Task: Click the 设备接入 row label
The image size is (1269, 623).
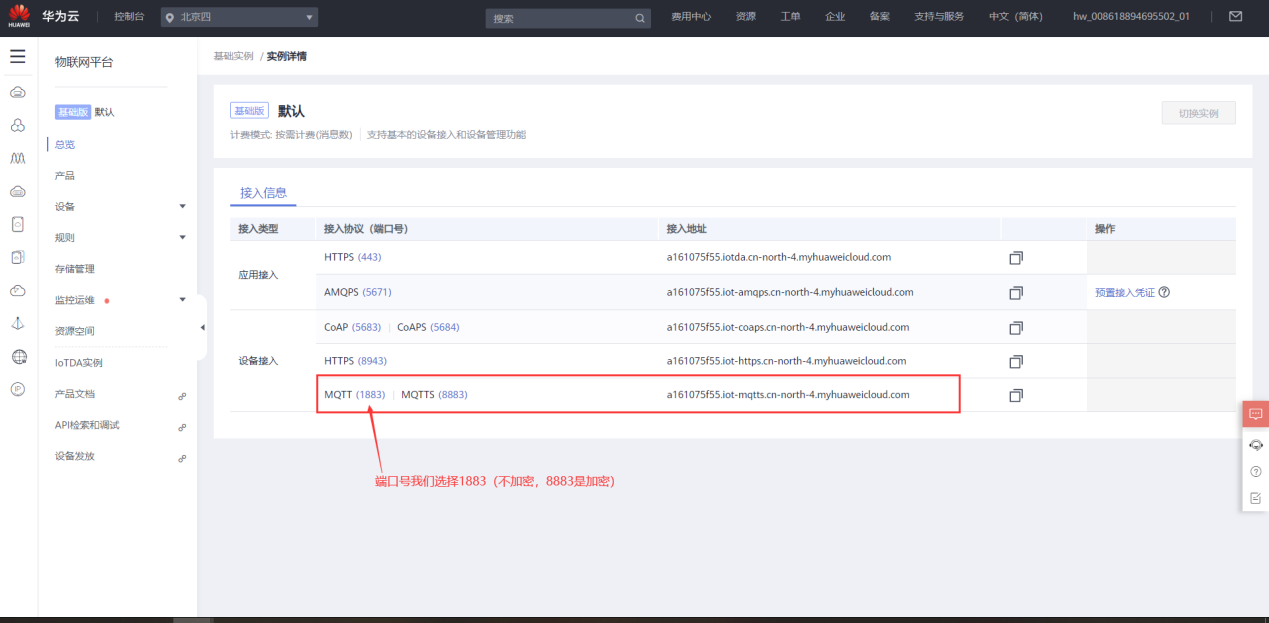Action: coord(258,361)
